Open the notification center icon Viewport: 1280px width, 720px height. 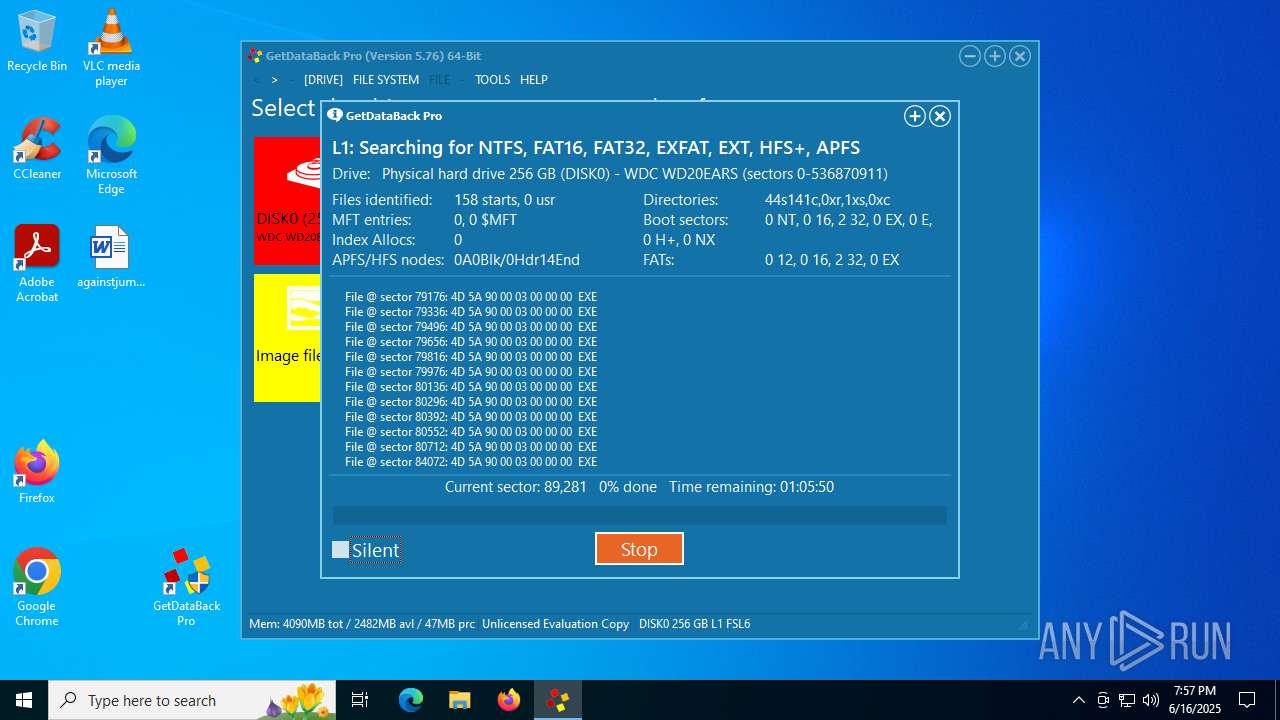point(1247,700)
